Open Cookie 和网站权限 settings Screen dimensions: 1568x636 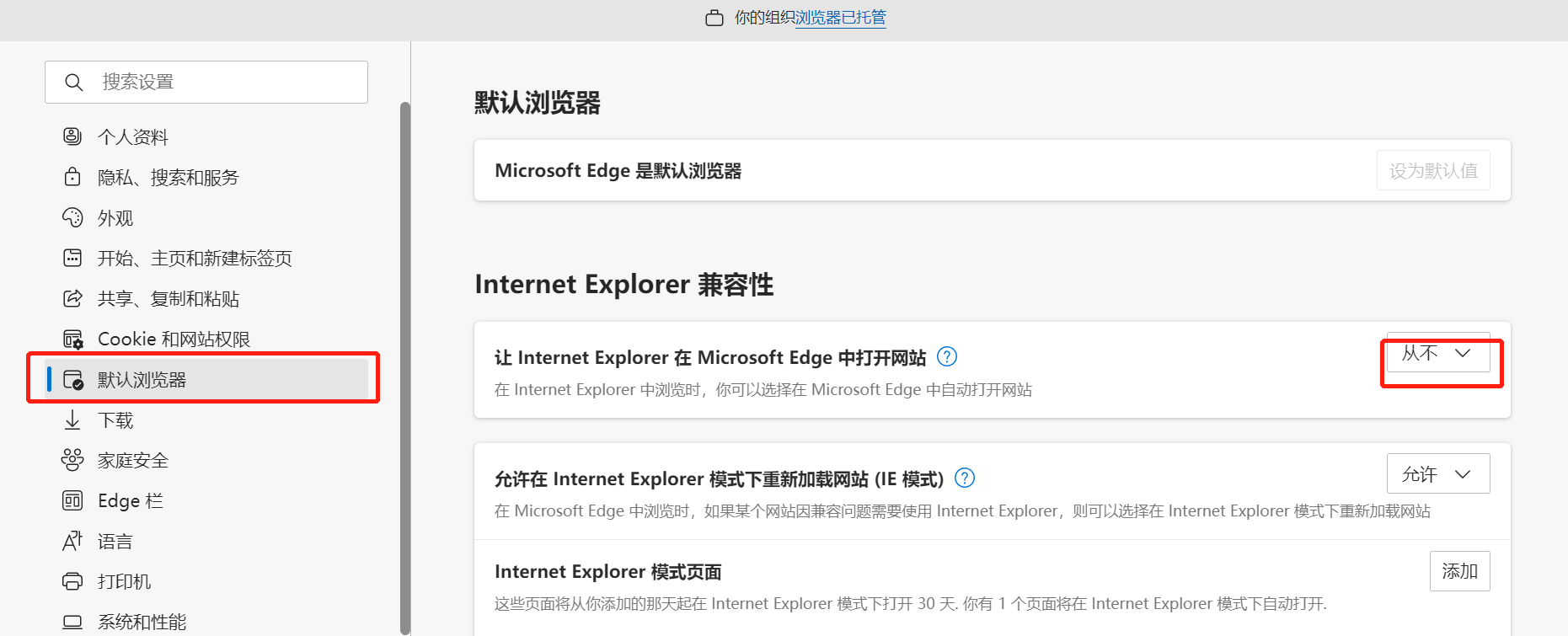(x=174, y=339)
